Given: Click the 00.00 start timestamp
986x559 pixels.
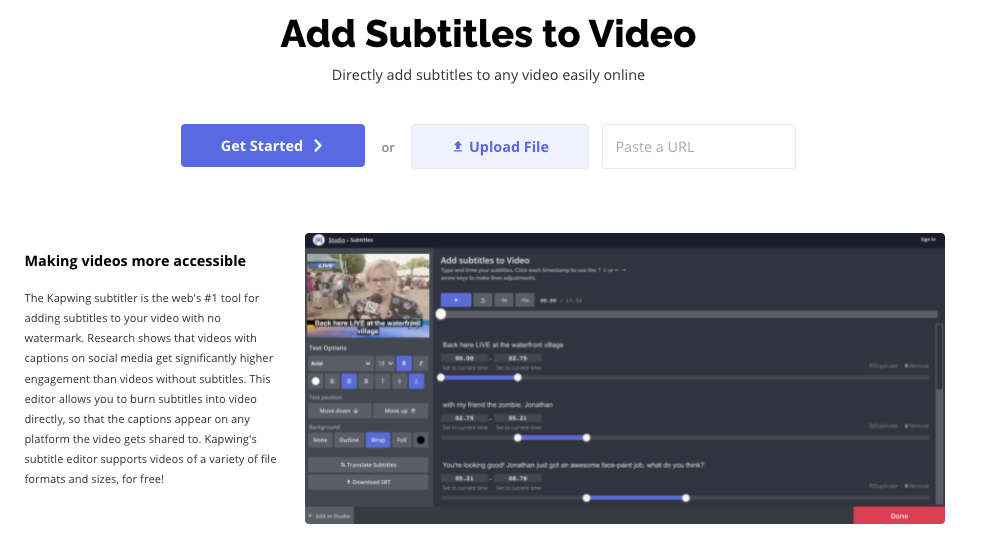Looking at the screenshot, I should [465, 358].
